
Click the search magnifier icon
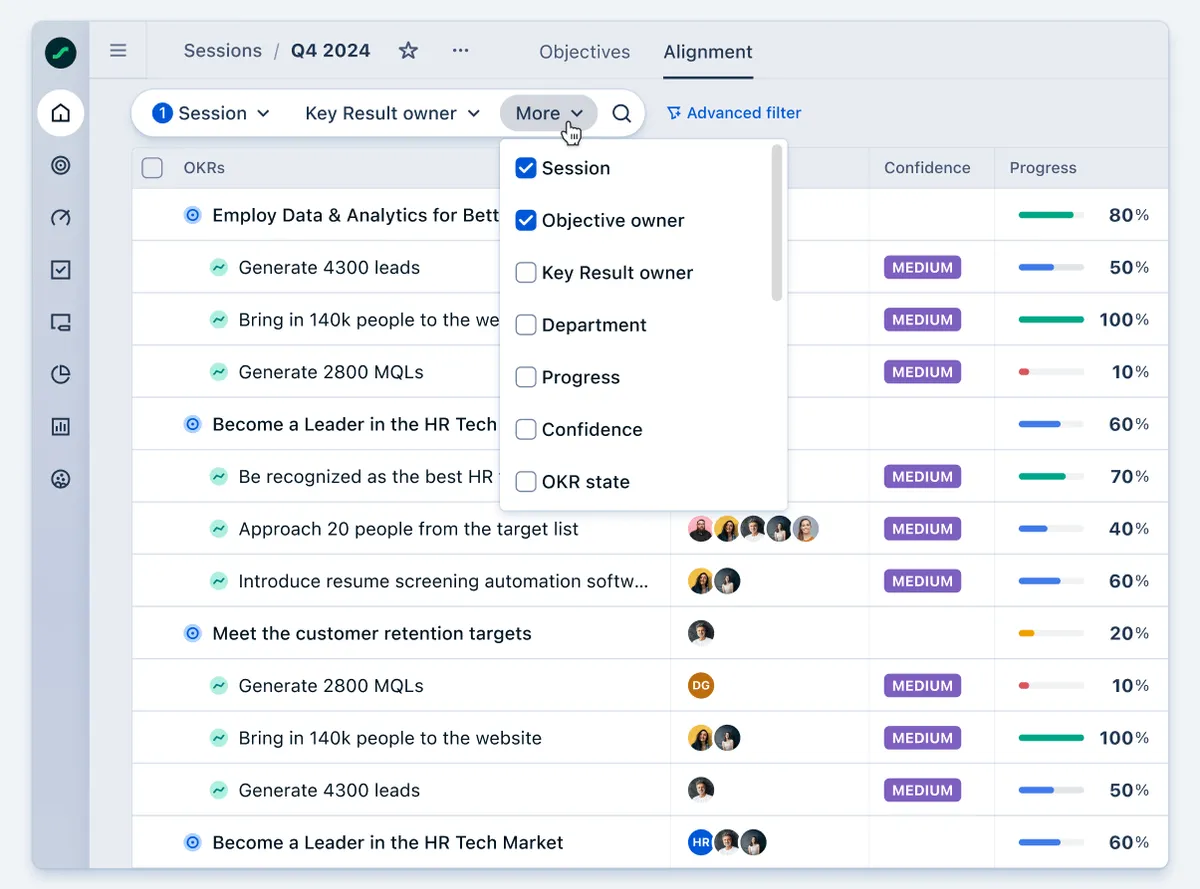click(621, 113)
